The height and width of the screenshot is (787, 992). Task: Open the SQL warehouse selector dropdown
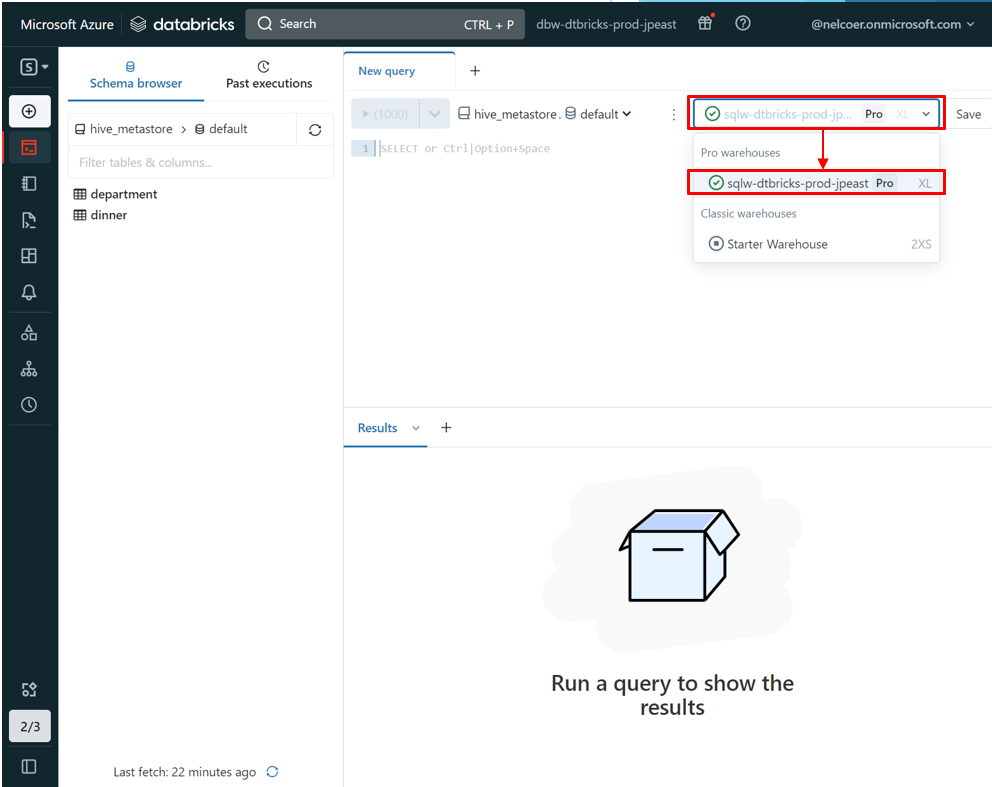coord(816,114)
